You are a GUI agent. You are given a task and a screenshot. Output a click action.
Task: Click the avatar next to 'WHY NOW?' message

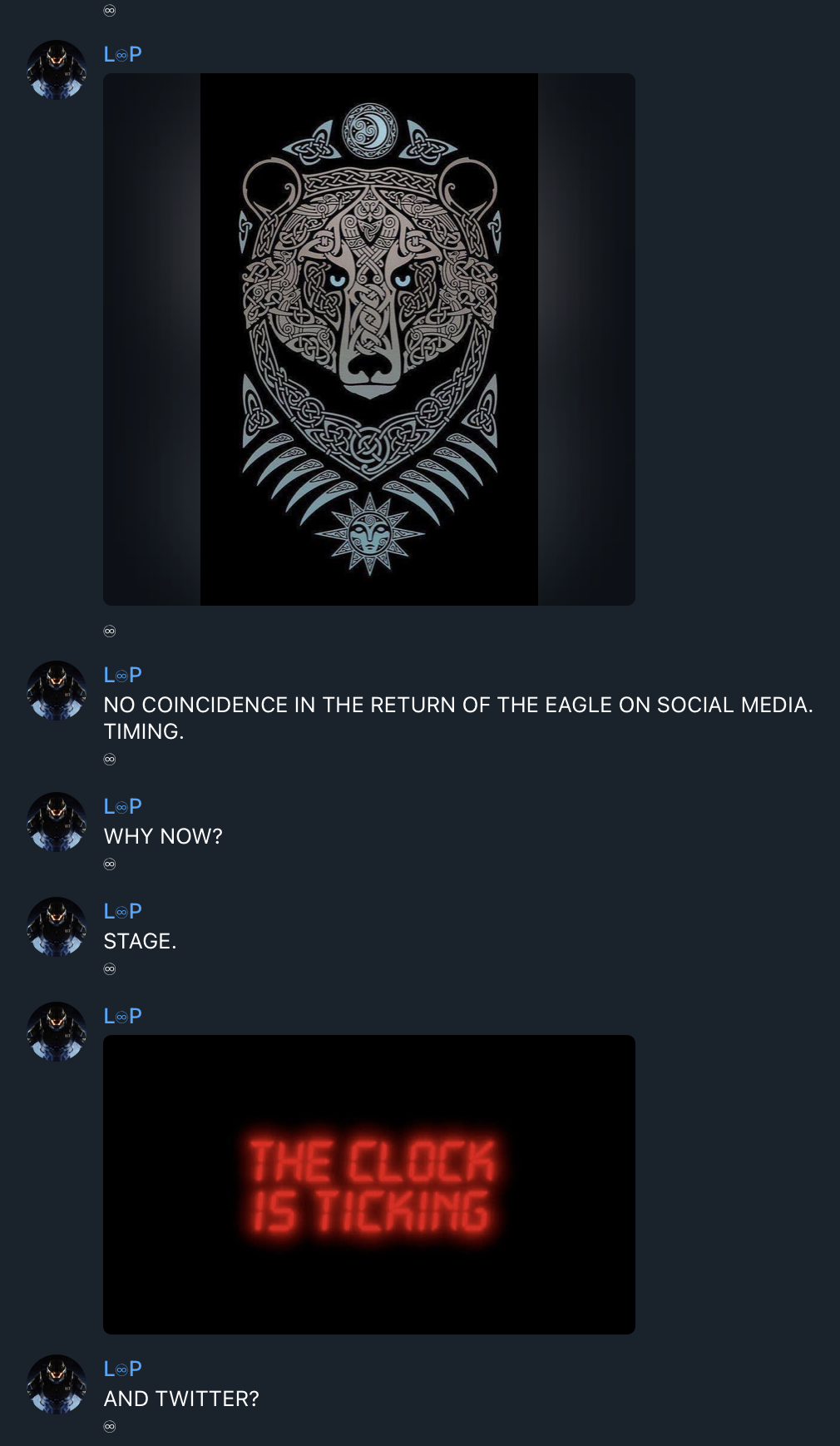[x=57, y=822]
